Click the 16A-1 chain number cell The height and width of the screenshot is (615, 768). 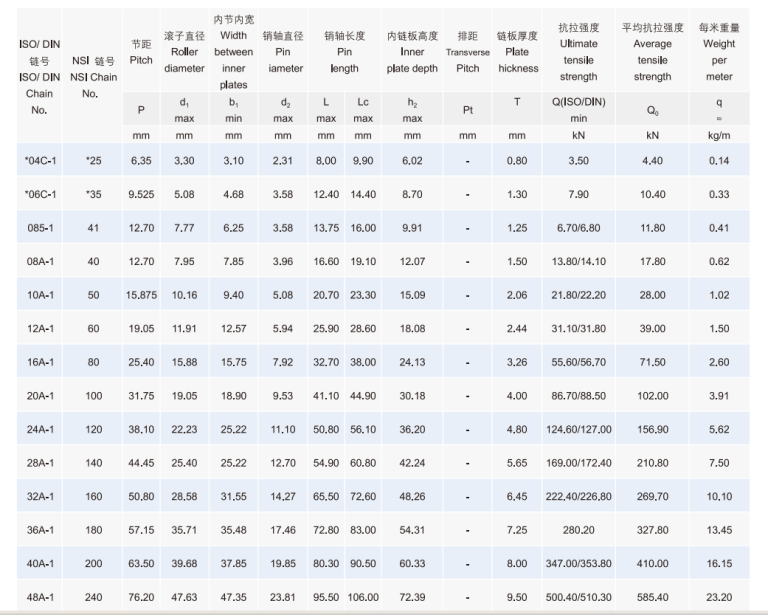pyautogui.click(x=40, y=363)
